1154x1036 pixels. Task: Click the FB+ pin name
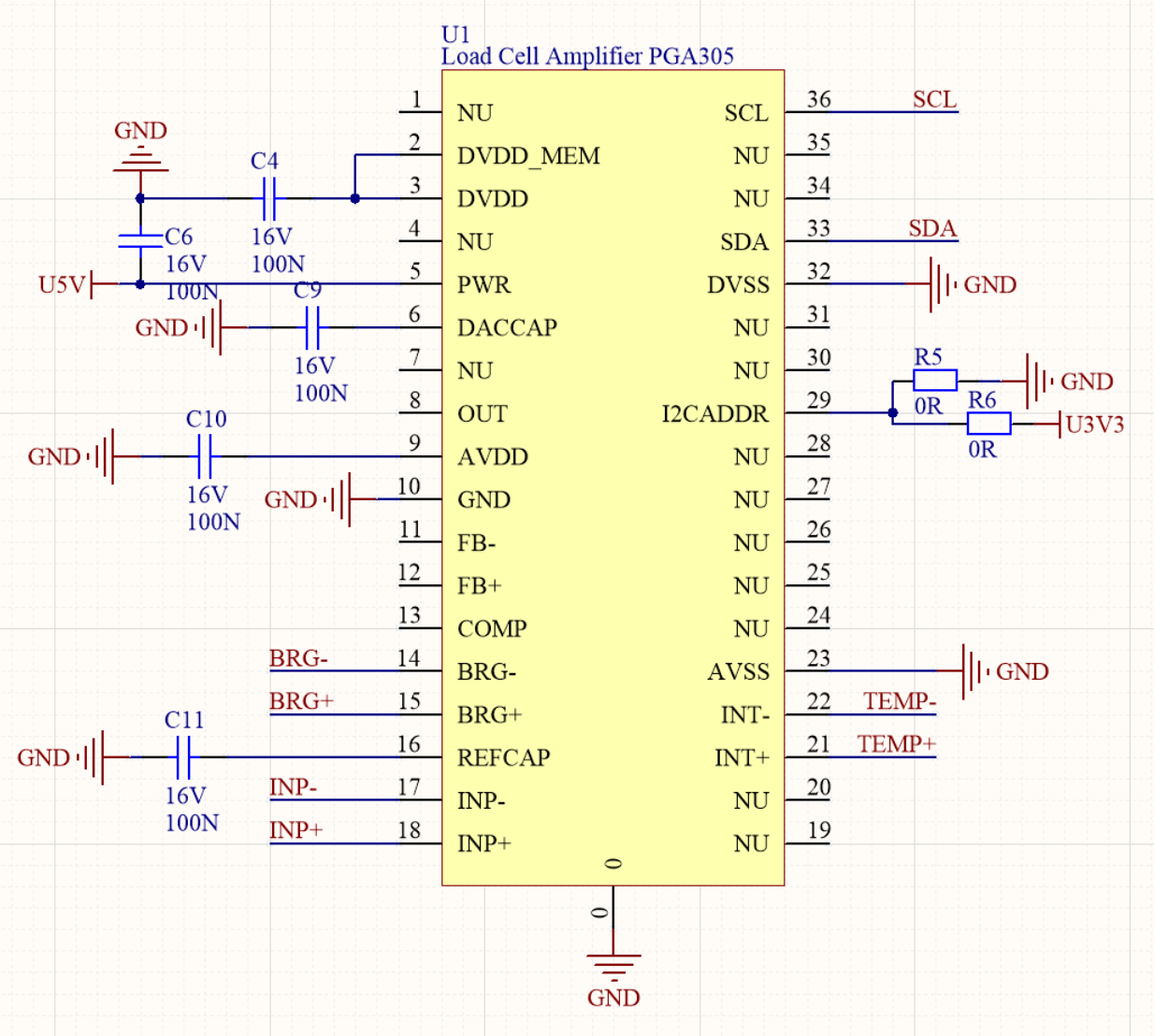pos(479,585)
